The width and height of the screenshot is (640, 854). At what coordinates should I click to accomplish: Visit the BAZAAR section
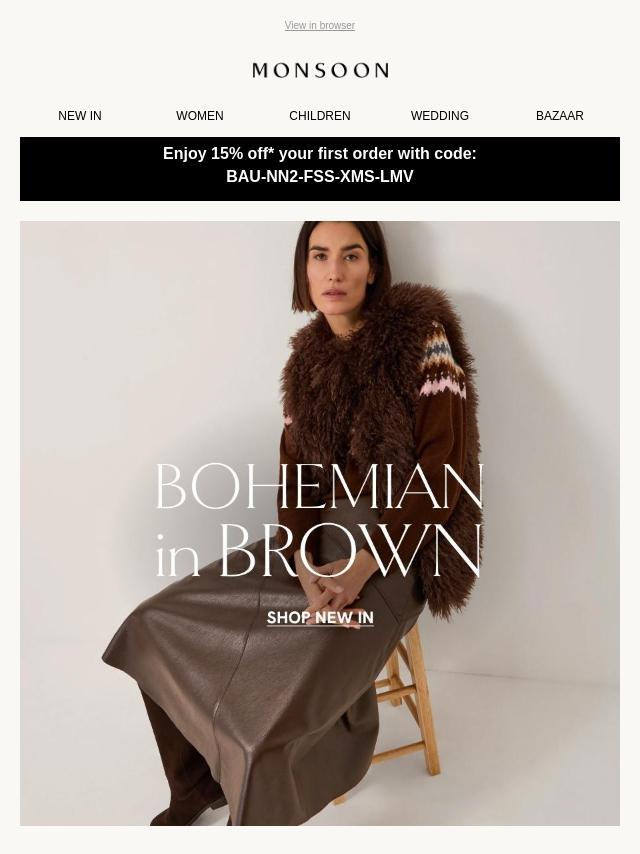(559, 116)
